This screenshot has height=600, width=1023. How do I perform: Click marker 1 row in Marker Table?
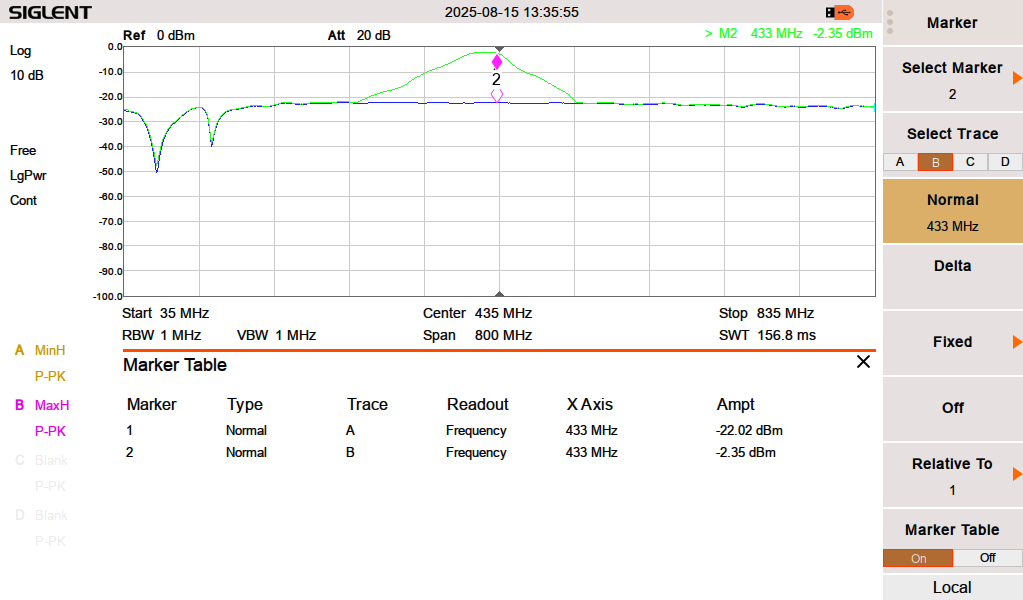click(499, 430)
